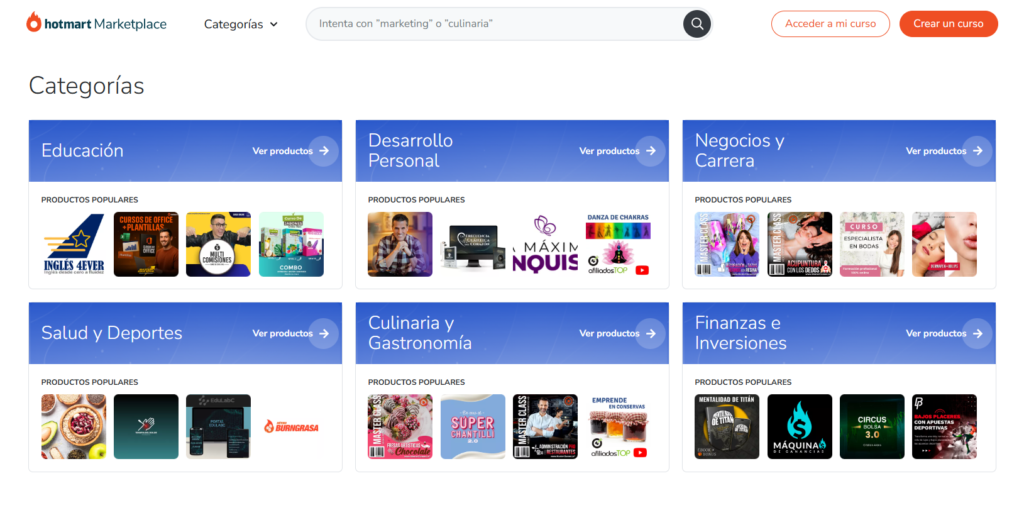Viewport: 1024px width, 515px height.
Task: Click arrow icon in Salud y Deportes card
Action: pyautogui.click(x=323, y=333)
